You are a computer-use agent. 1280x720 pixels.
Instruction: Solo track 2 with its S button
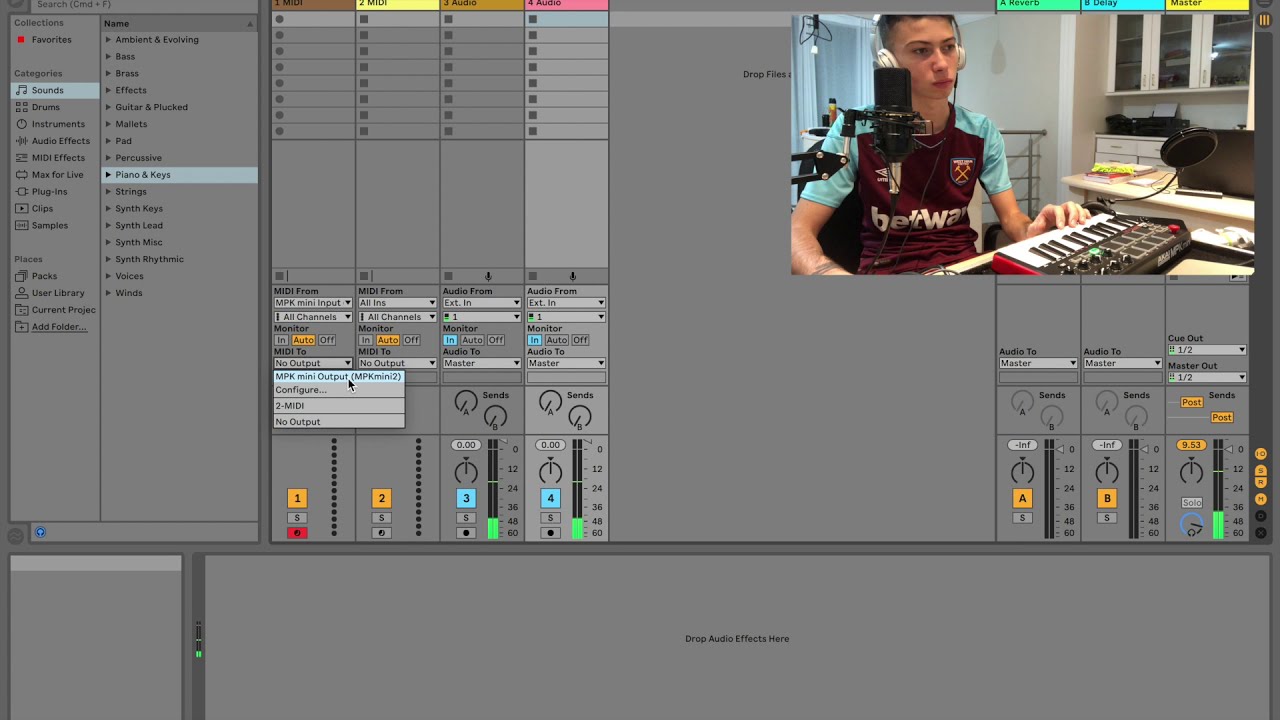click(381, 518)
